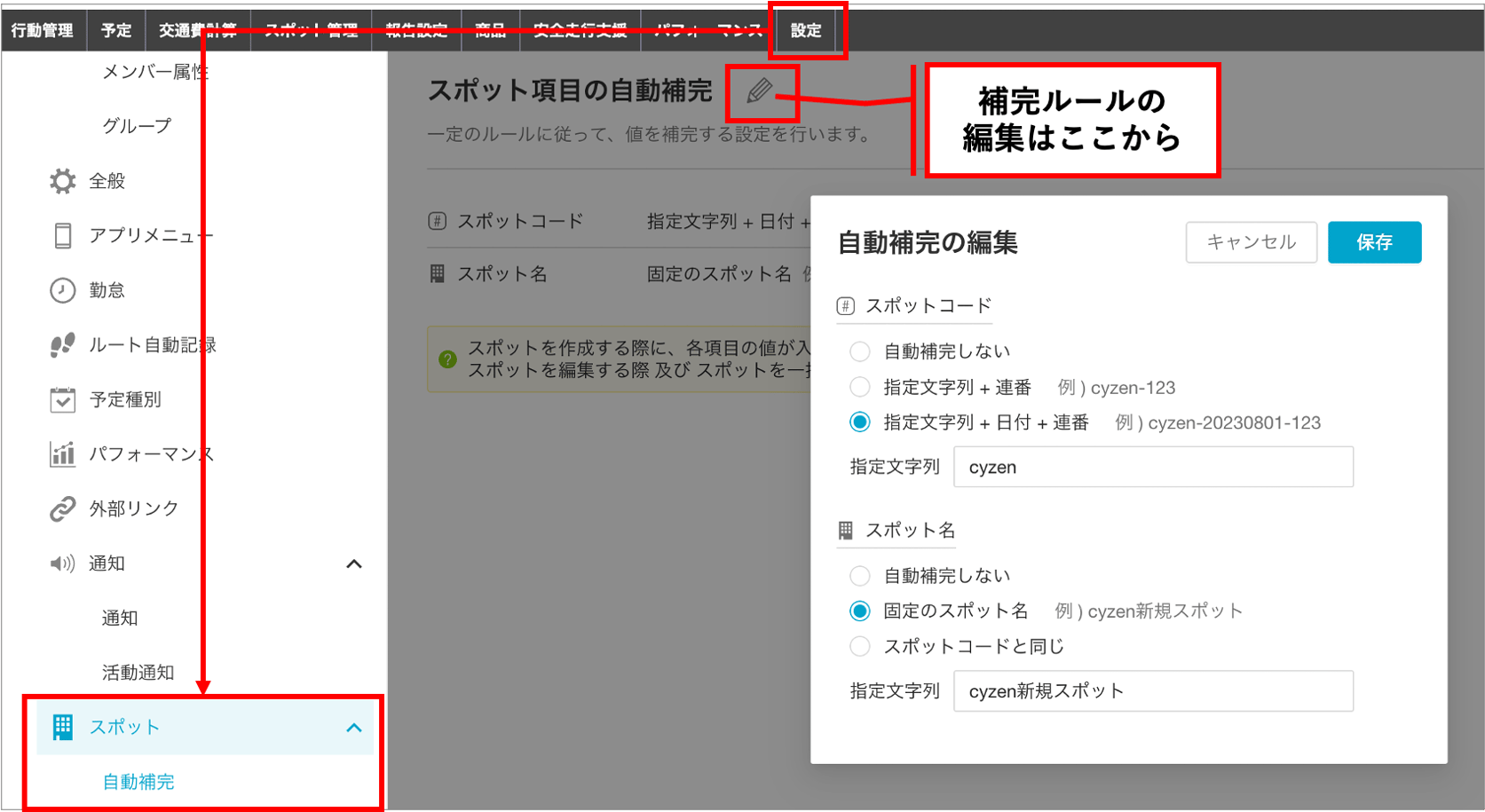Select the building icon beside スポット
This screenshot has width=1485, height=812.
[x=60, y=726]
